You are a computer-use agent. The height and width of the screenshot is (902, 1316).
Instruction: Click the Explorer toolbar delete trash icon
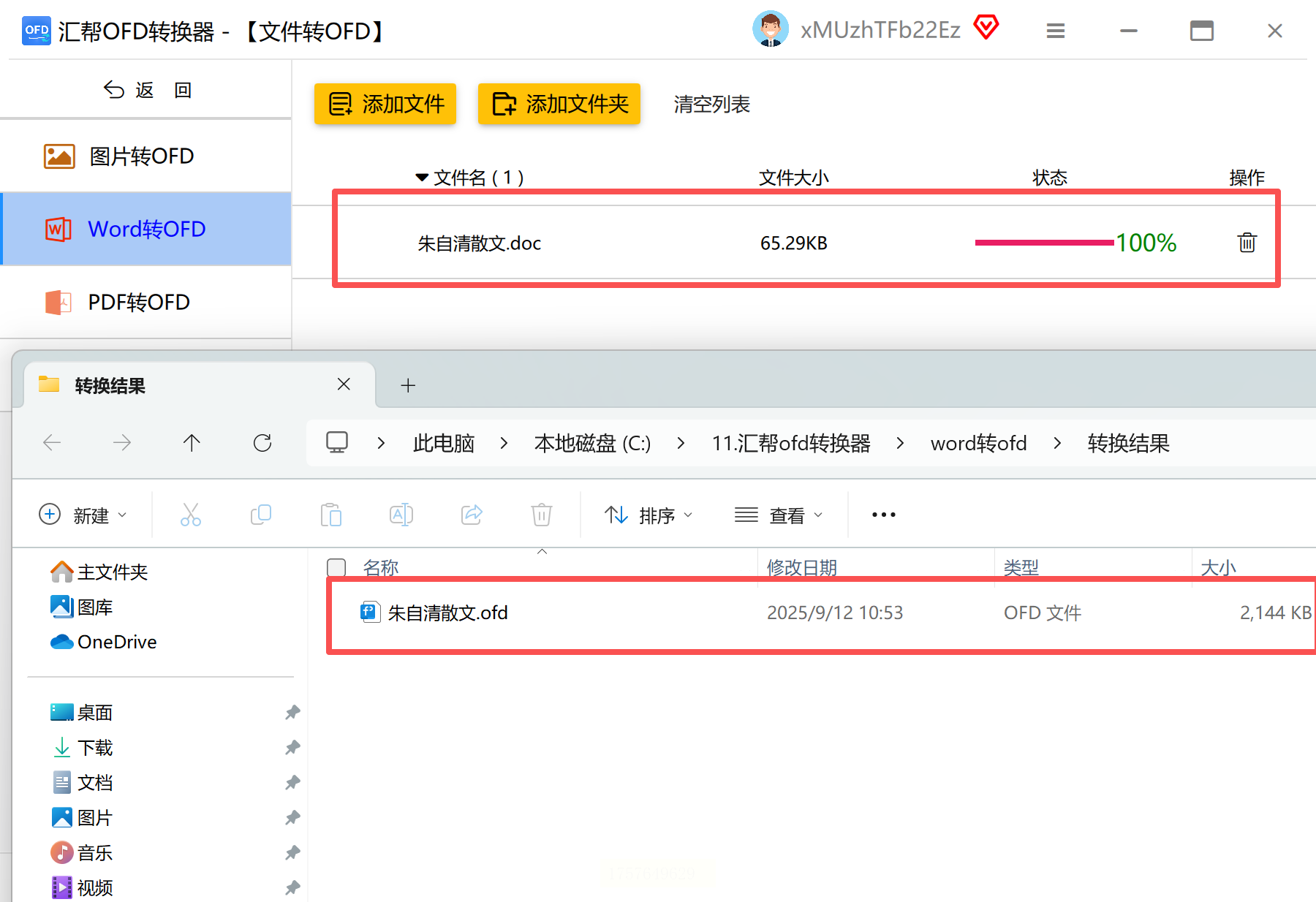[542, 515]
